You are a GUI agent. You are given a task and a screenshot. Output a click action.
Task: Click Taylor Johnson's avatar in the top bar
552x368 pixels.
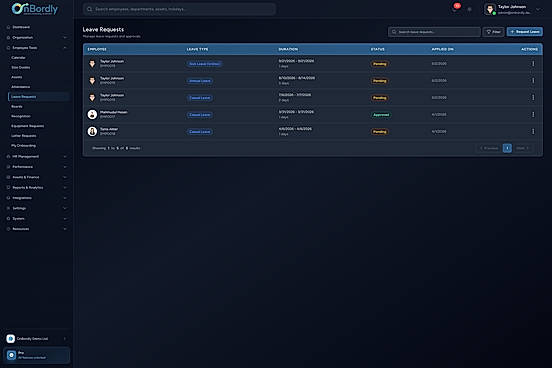coord(490,9)
